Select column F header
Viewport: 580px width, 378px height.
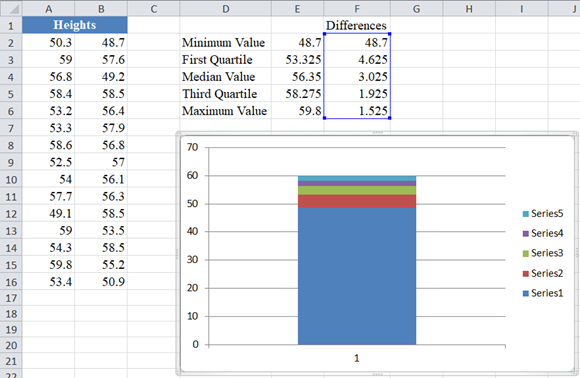[x=357, y=9]
